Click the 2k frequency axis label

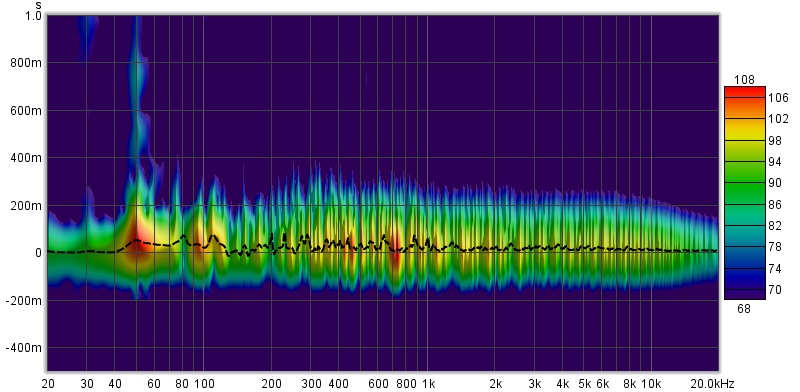pos(495,384)
